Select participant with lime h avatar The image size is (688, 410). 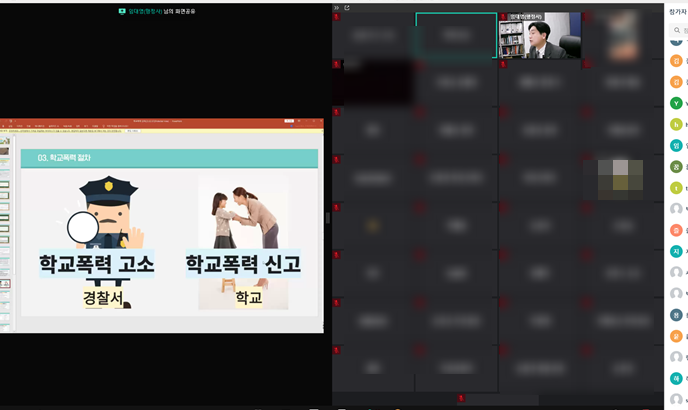[x=676, y=124]
